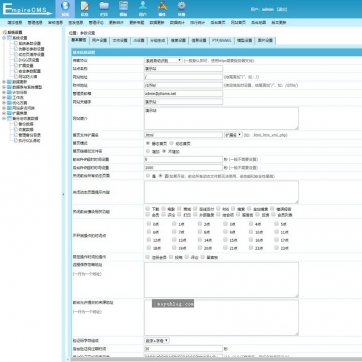Viewport: 362px width, 362px height.
Task: Open the Plugin (tools) section icon
Action: coord(162,6)
